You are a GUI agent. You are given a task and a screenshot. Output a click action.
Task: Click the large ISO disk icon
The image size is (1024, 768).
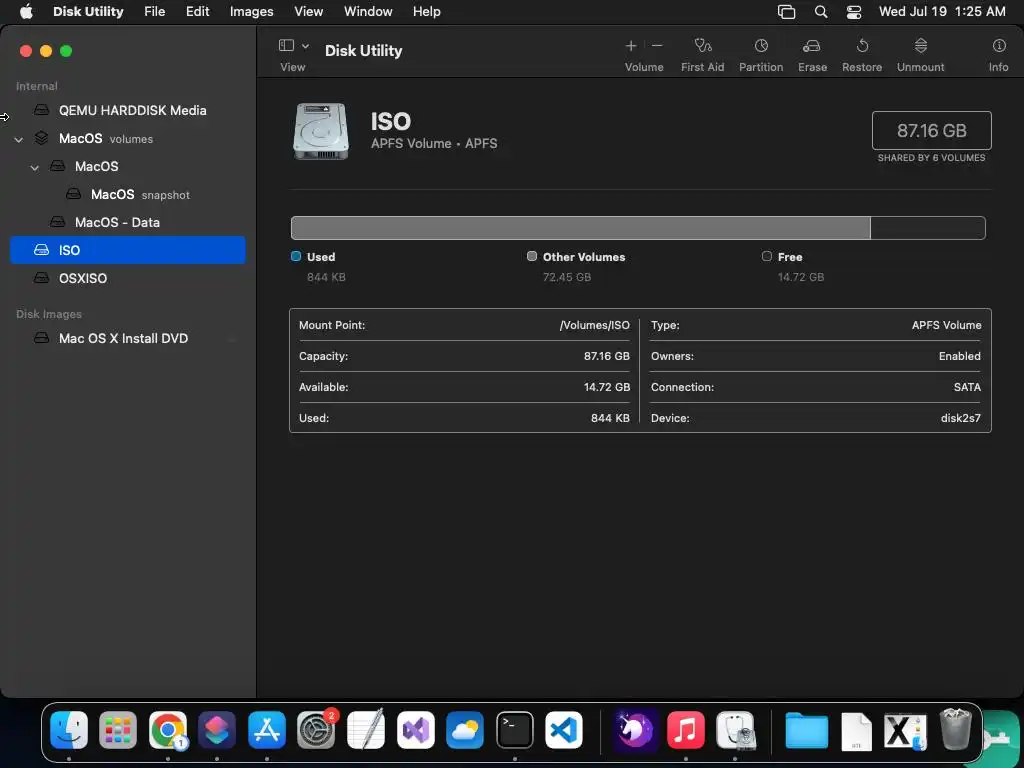[x=320, y=131]
